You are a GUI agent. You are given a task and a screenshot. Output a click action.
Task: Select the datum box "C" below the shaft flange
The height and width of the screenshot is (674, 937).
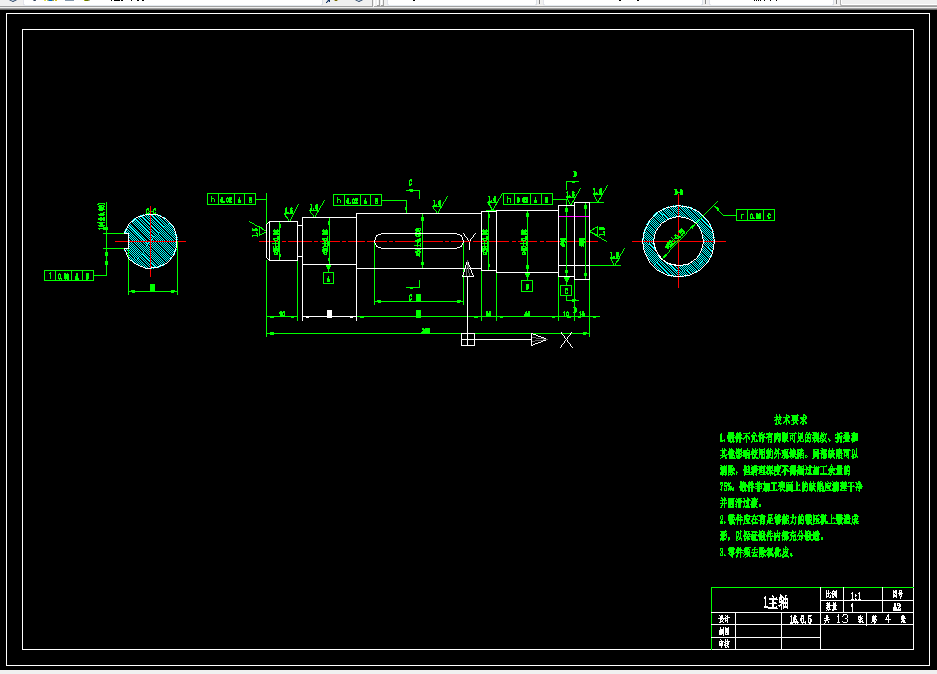tap(567, 291)
